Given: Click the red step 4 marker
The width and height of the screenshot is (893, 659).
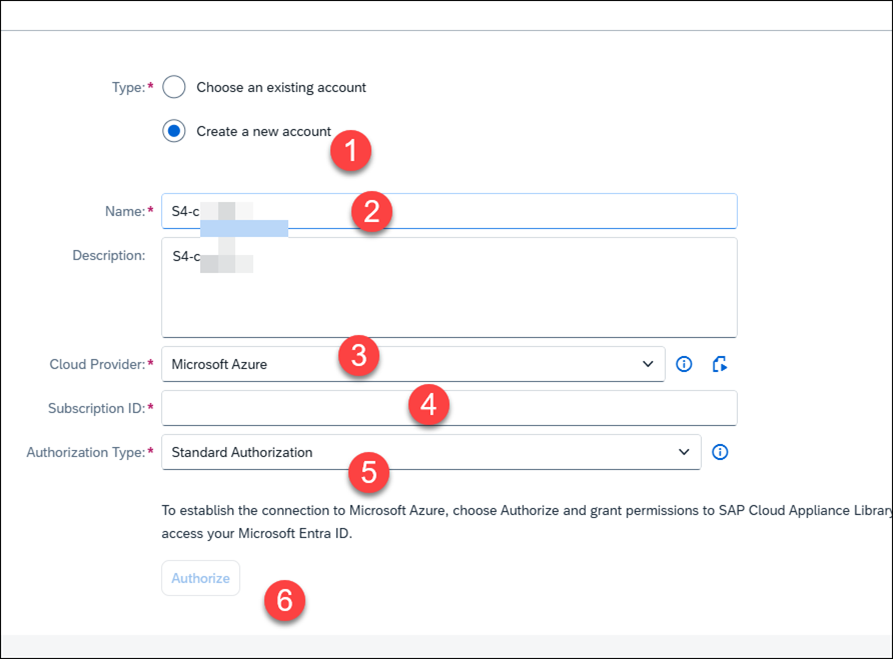Looking at the screenshot, I should coord(429,405).
